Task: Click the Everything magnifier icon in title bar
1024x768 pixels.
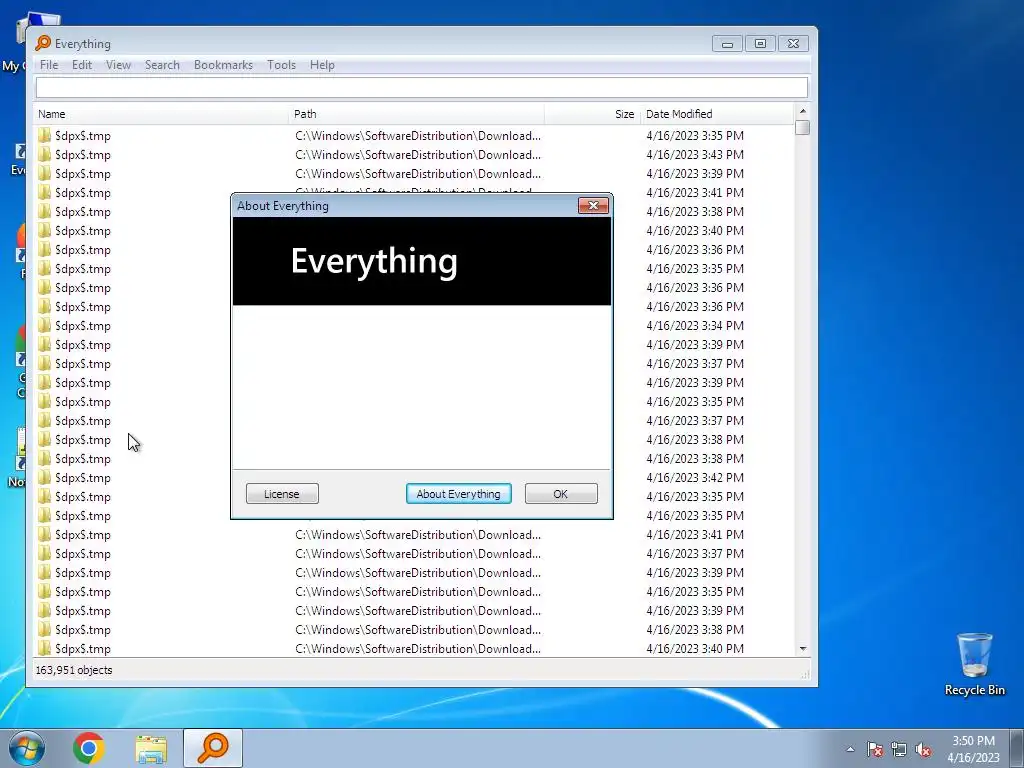Action: 43,43
